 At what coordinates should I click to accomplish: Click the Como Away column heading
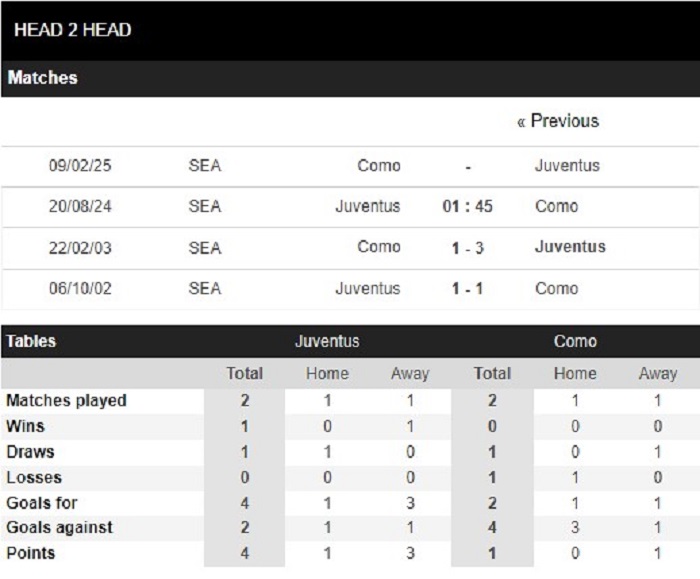(658, 373)
